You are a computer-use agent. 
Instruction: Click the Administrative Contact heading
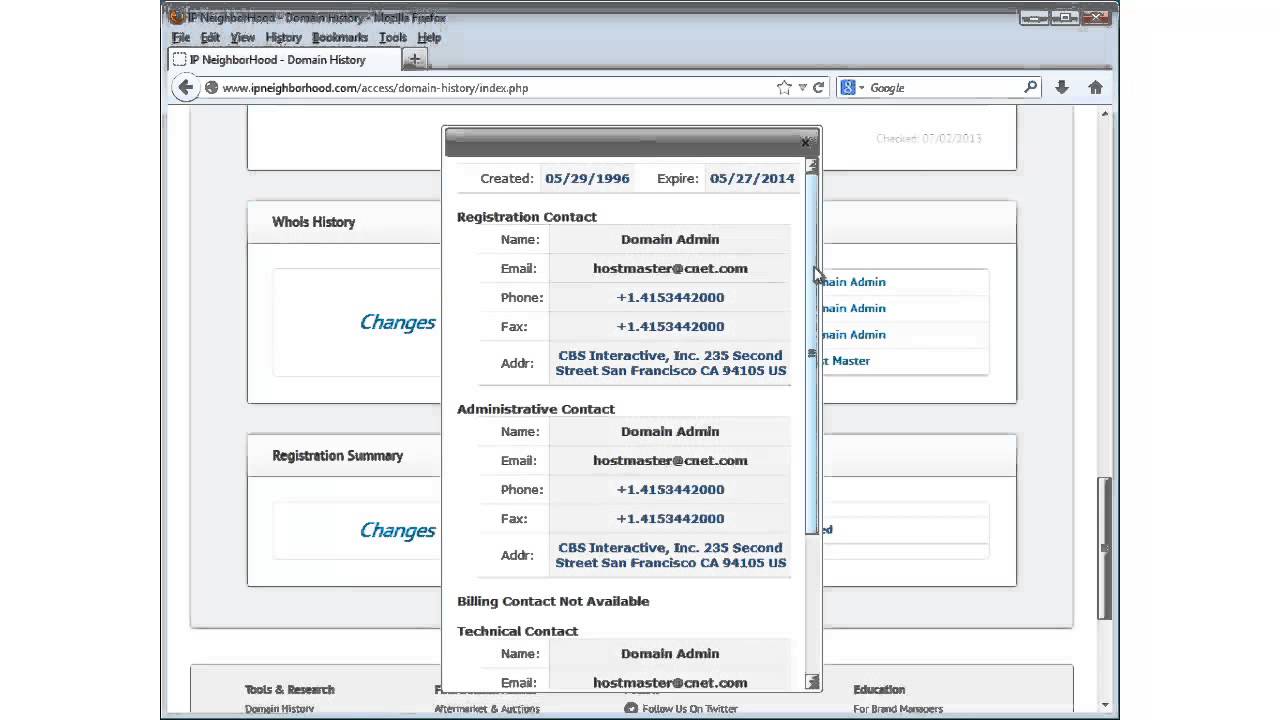(x=536, y=409)
